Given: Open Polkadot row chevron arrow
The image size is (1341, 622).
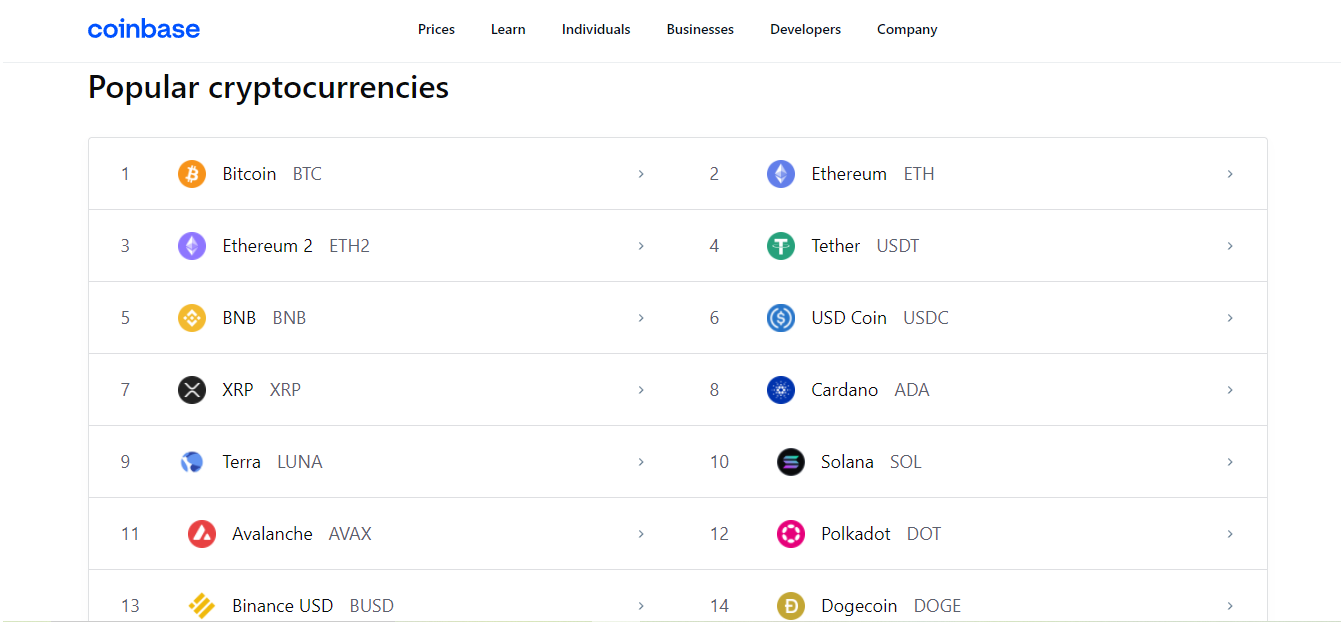Looking at the screenshot, I should 1230,534.
